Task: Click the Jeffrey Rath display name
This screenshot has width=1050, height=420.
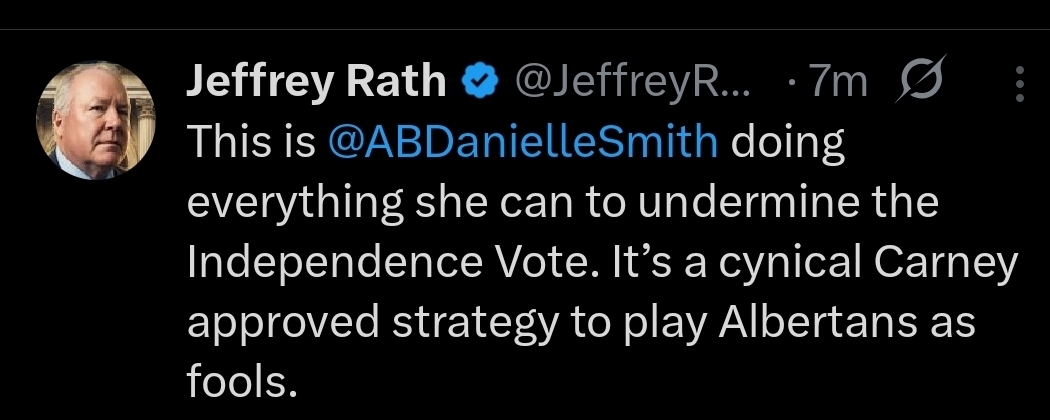Action: pos(315,82)
